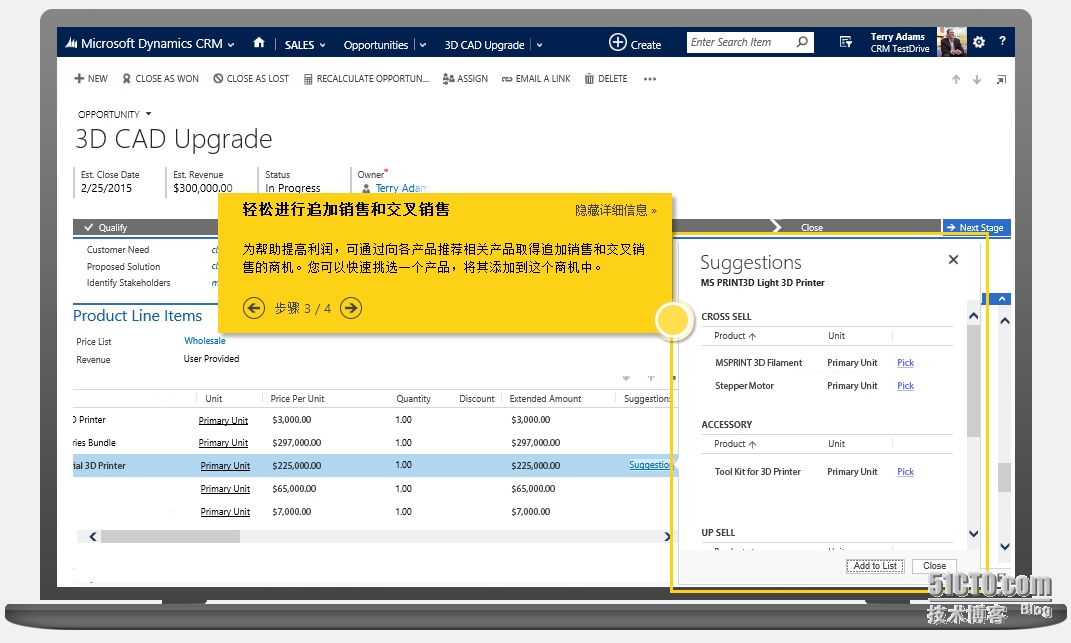Open more commands ellipsis
The image size is (1071, 643).
pyautogui.click(x=650, y=79)
